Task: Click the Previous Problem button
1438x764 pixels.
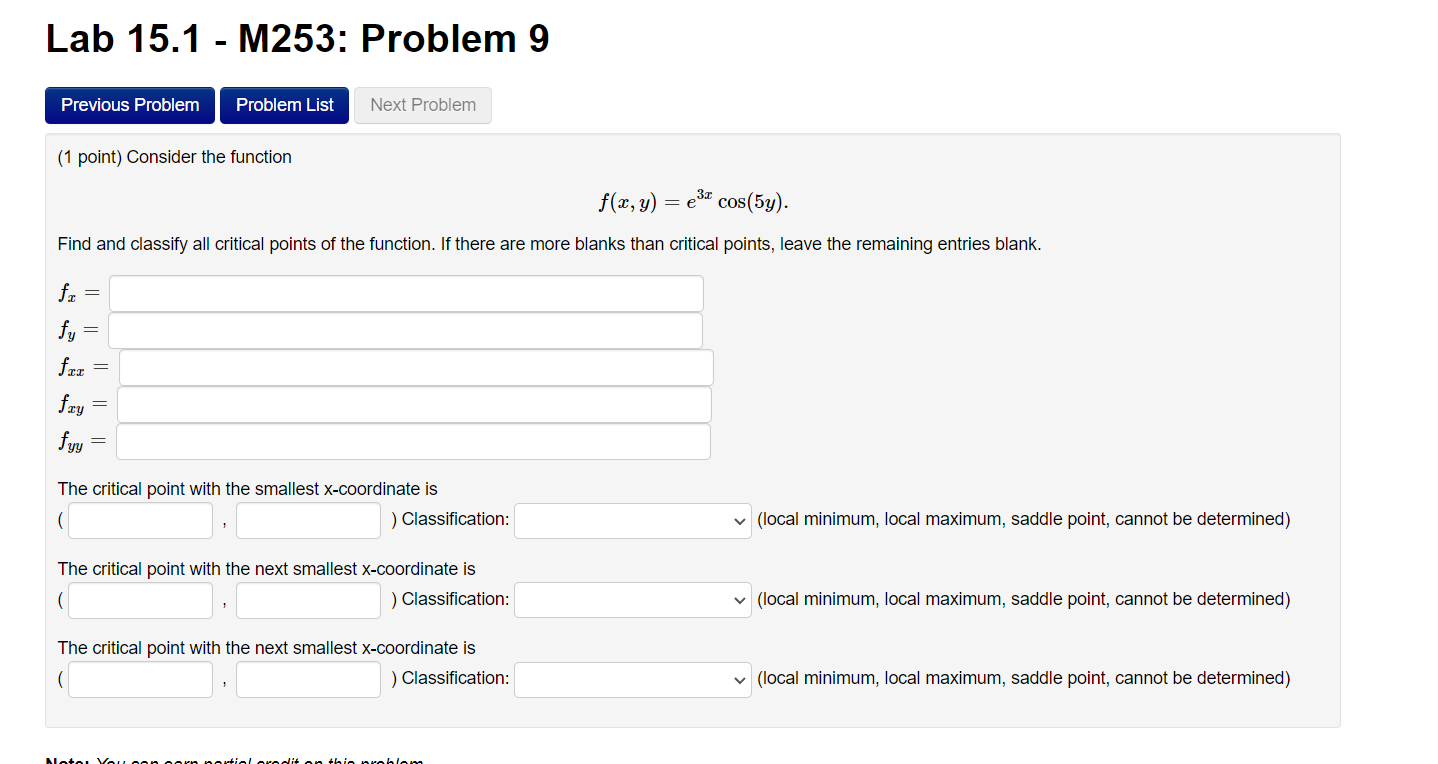Action: click(129, 105)
